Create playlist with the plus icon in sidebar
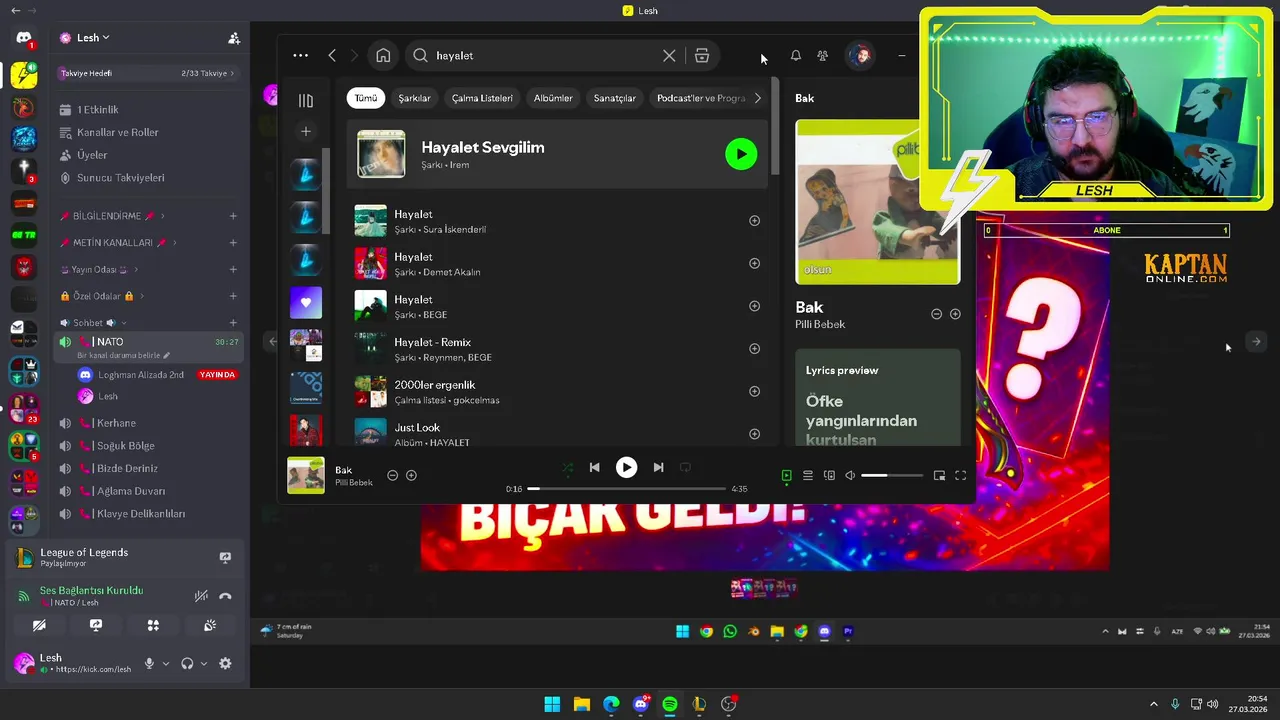Viewport: 1280px width, 720px height. coord(306,131)
